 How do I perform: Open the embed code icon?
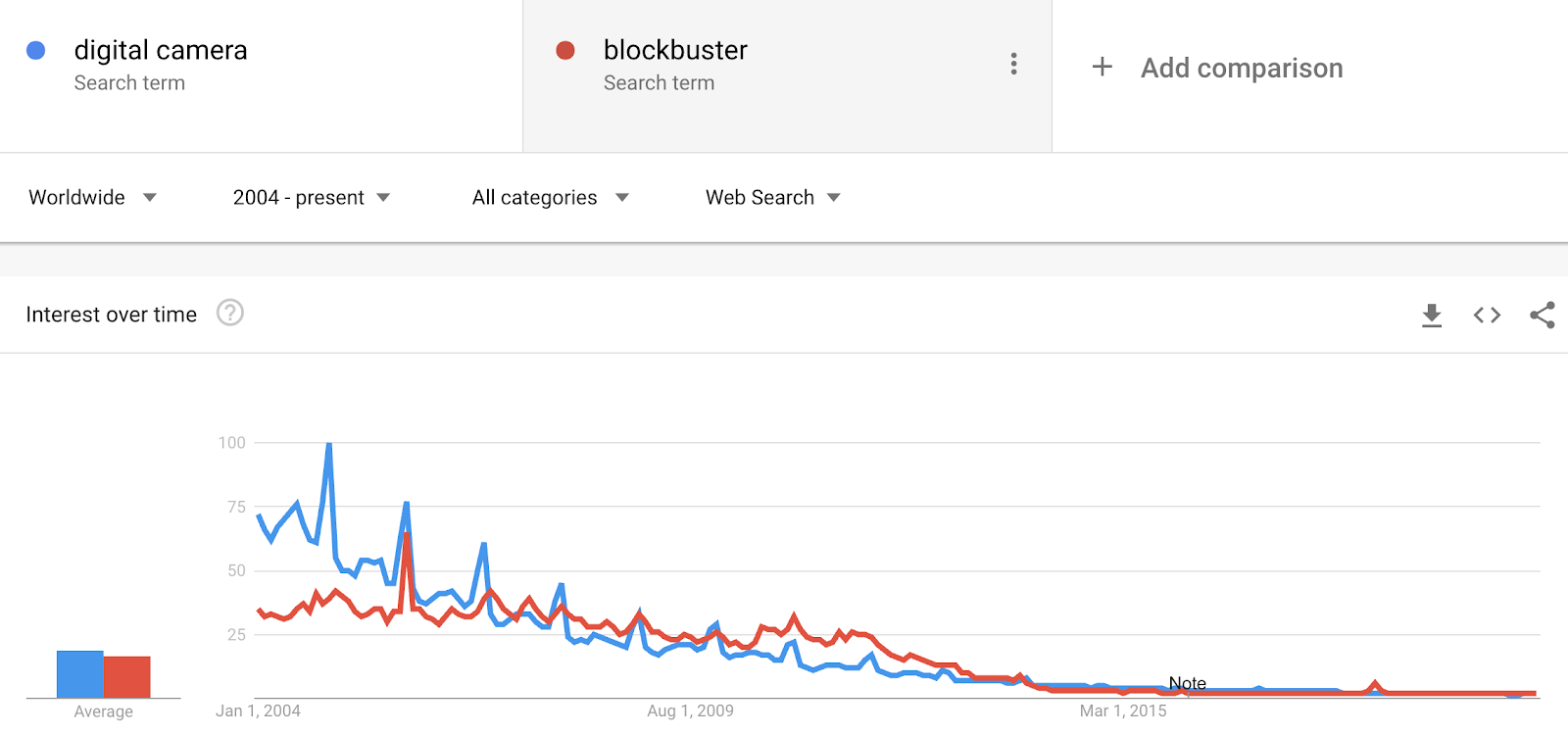1487,315
